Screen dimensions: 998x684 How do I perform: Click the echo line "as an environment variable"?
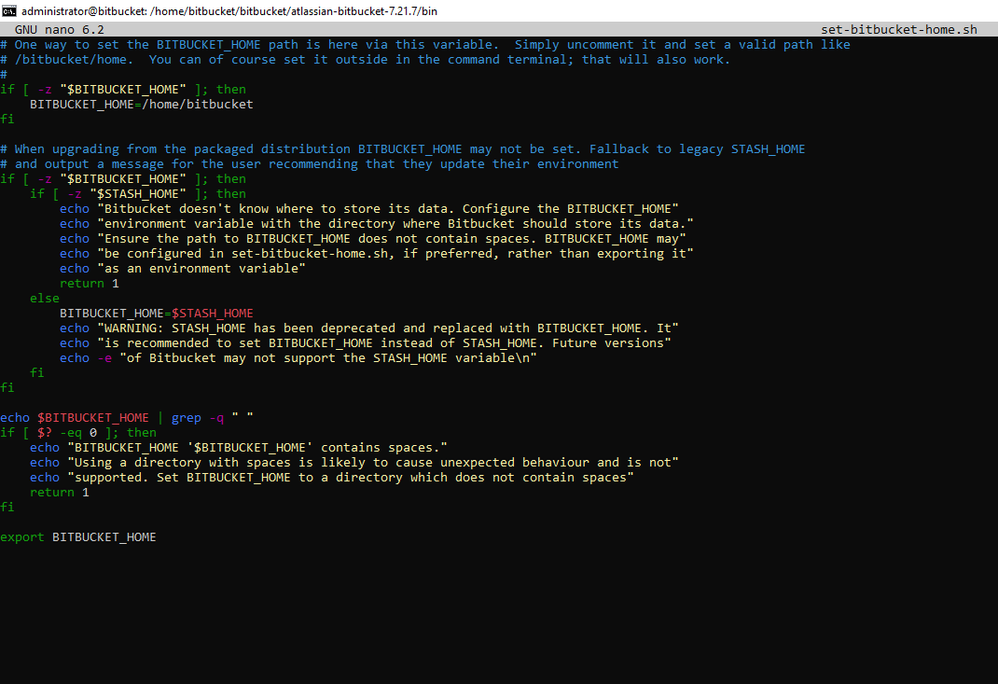(x=183, y=269)
